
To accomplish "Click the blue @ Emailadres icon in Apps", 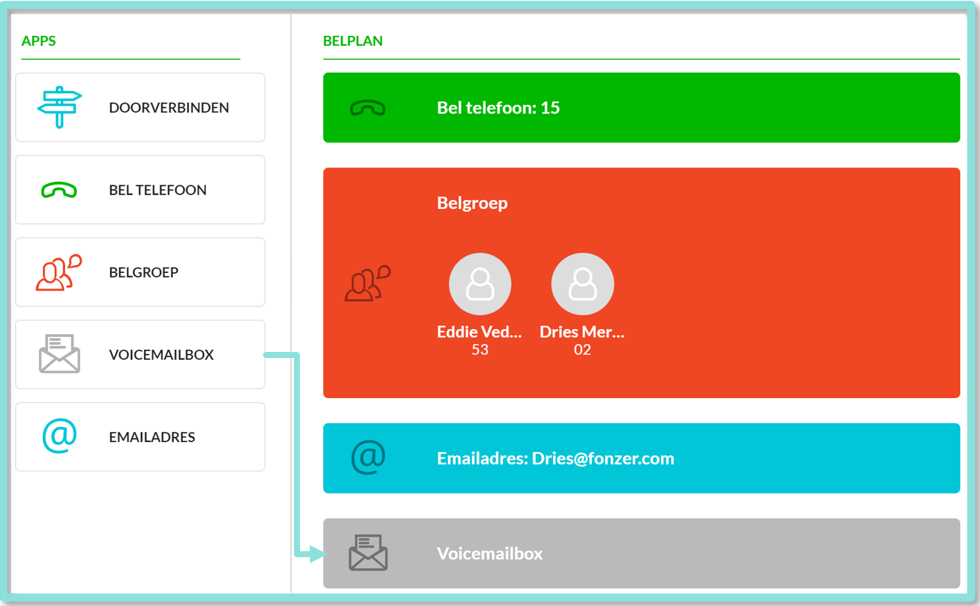I will click(59, 436).
